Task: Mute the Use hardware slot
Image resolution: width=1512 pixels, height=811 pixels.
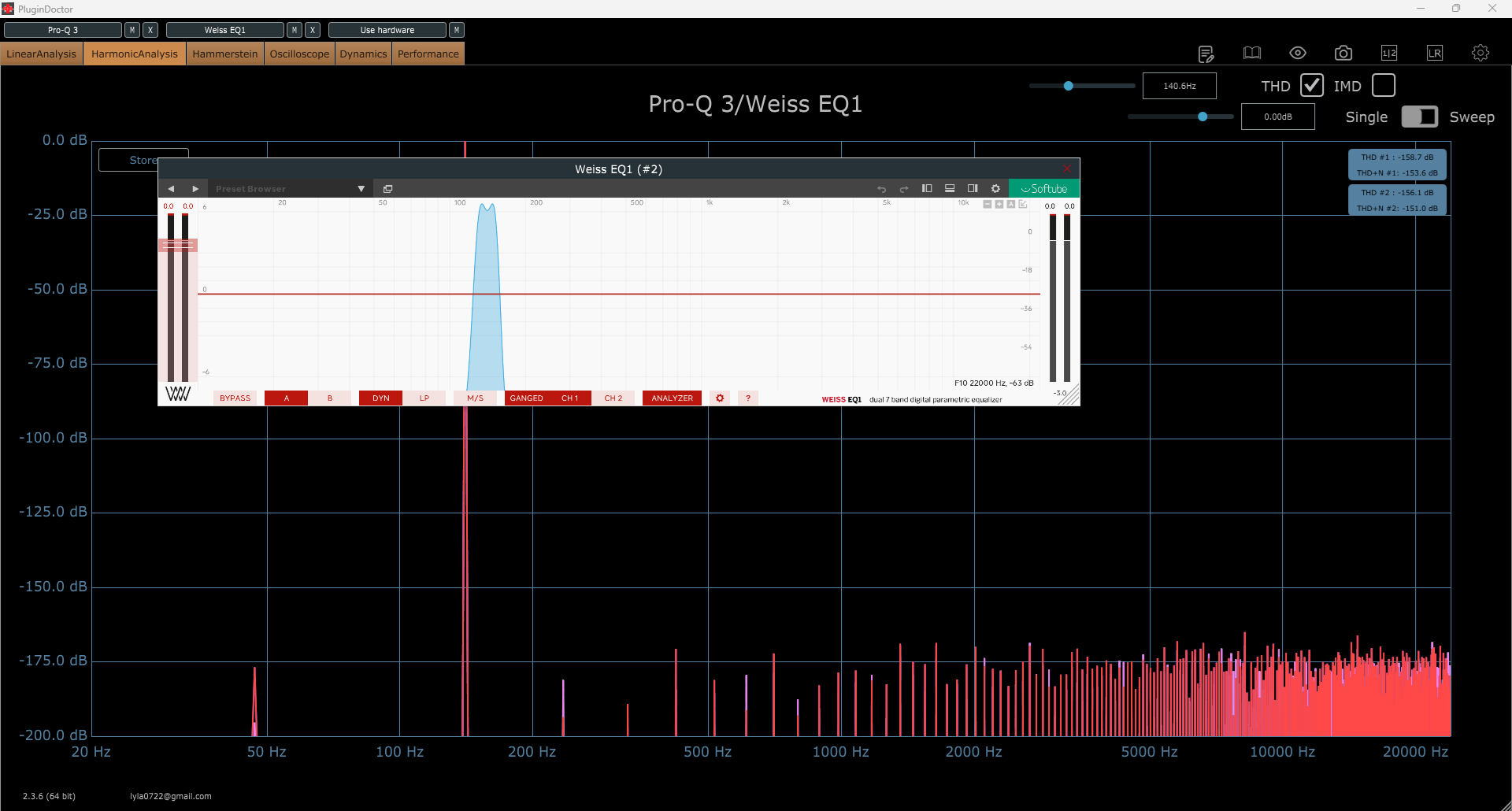Action: (457, 30)
